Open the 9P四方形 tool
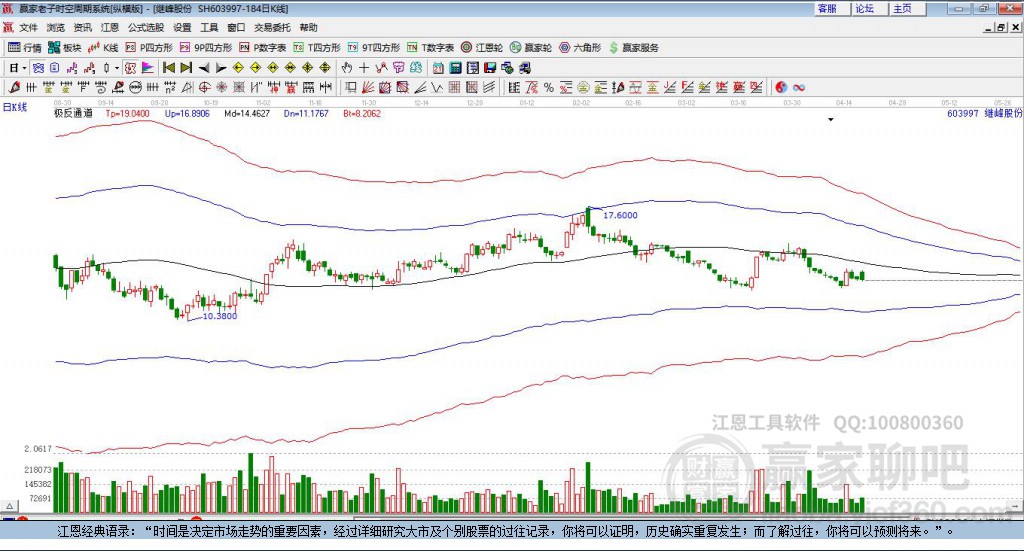 click(x=206, y=48)
